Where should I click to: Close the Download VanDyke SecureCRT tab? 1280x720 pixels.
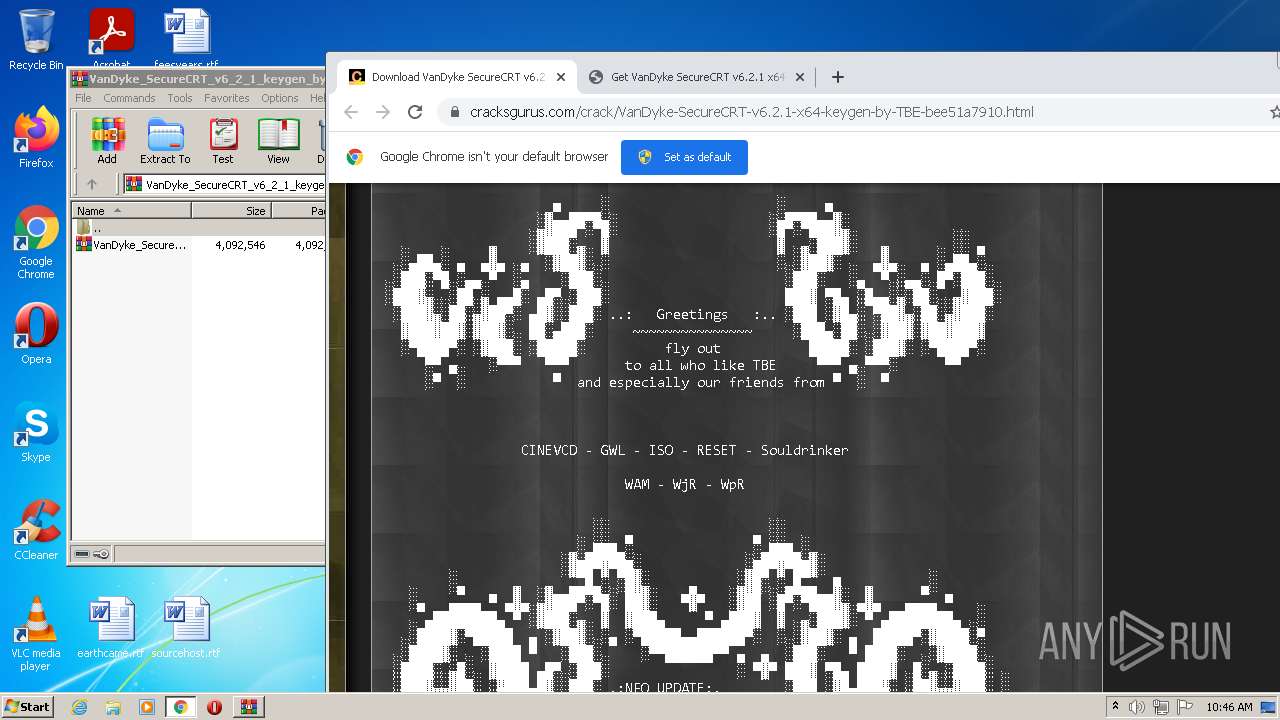tap(561, 77)
